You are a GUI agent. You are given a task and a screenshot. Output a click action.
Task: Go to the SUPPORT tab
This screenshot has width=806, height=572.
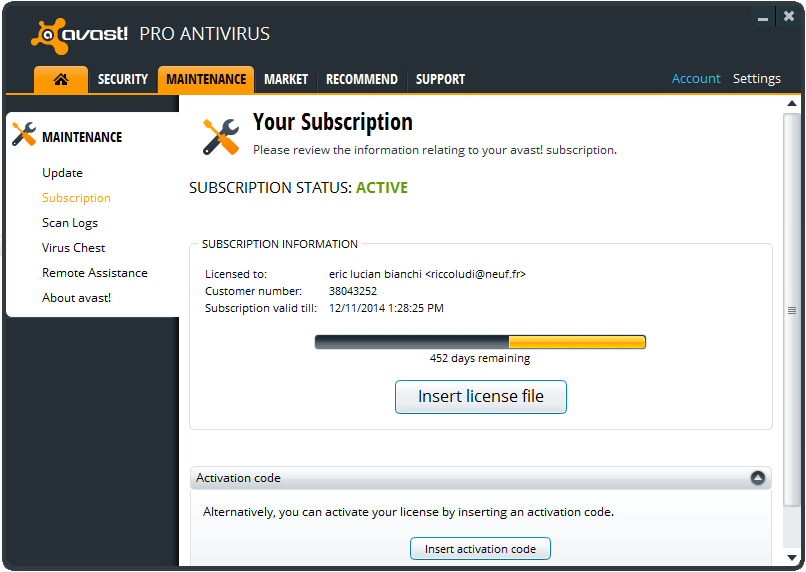440,80
